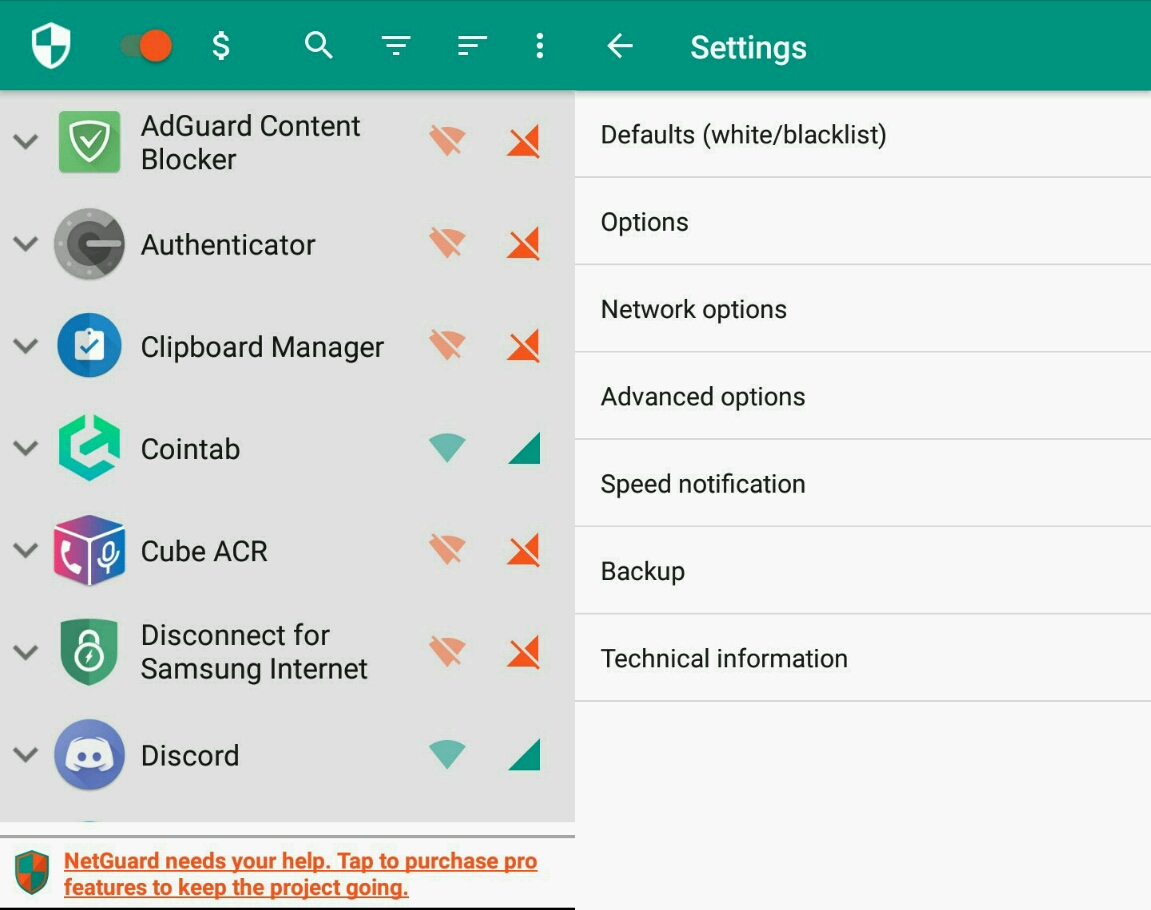Open the Backup settings entry
The width and height of the screenshot is (1151, 910).
643,571
